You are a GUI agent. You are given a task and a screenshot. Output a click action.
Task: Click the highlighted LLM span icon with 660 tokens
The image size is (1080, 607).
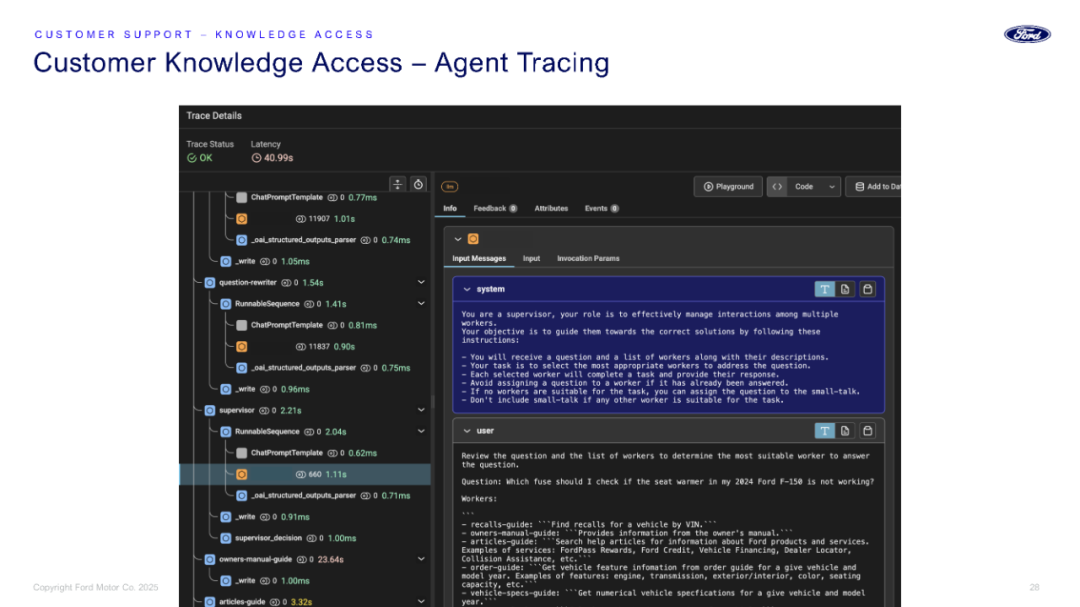coord(242,475)
